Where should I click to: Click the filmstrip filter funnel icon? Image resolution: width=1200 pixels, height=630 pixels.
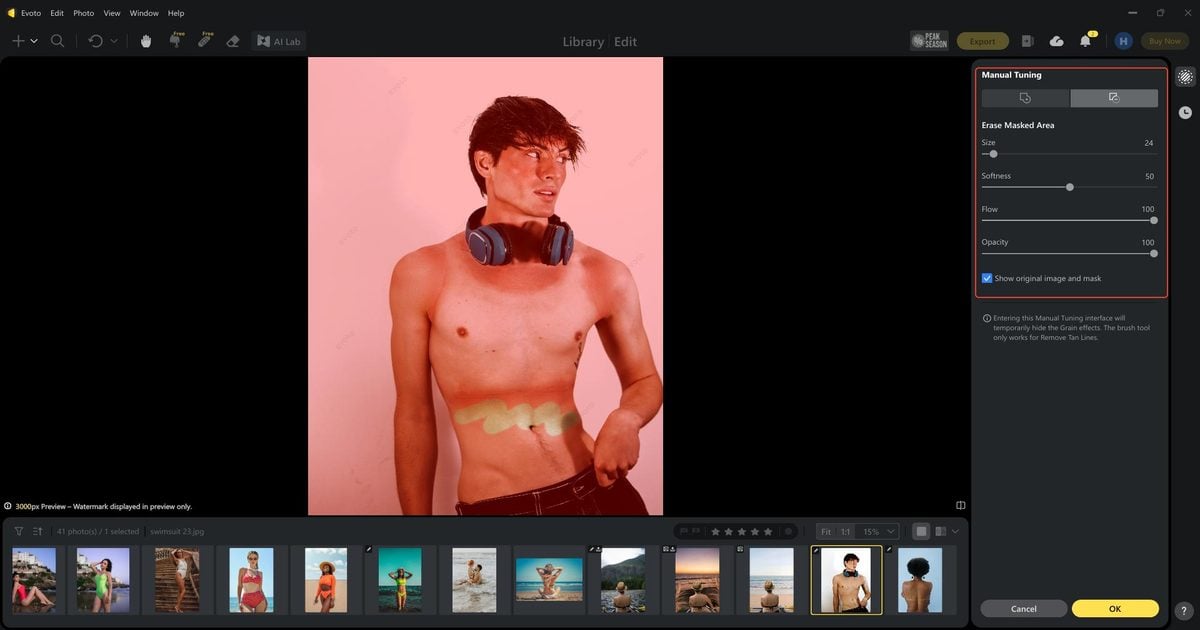[x=19, y=531]
